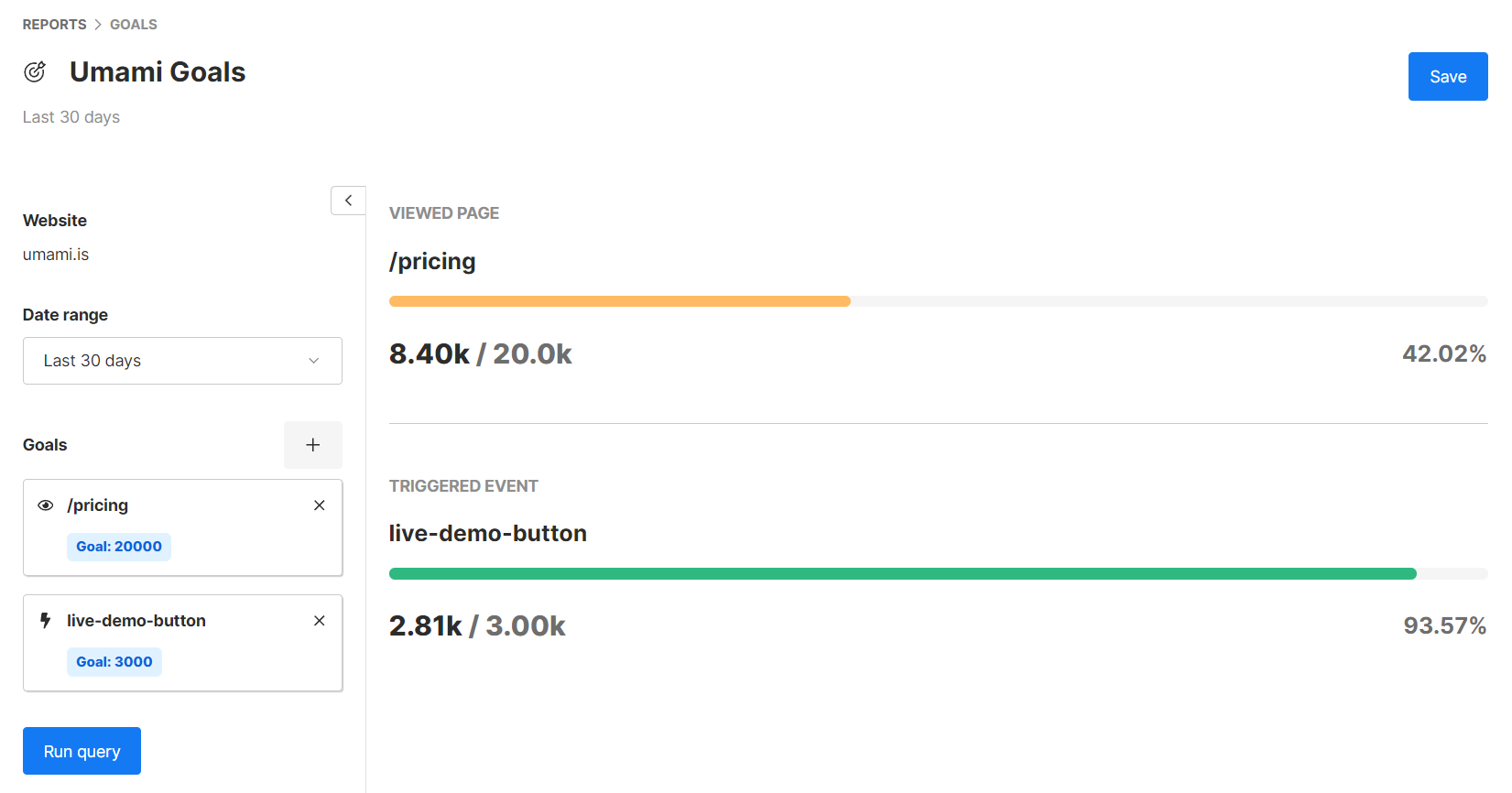Open the Last 30 days date range dropdown
This screenshot has height=793, width=1512.
[182, 360]
